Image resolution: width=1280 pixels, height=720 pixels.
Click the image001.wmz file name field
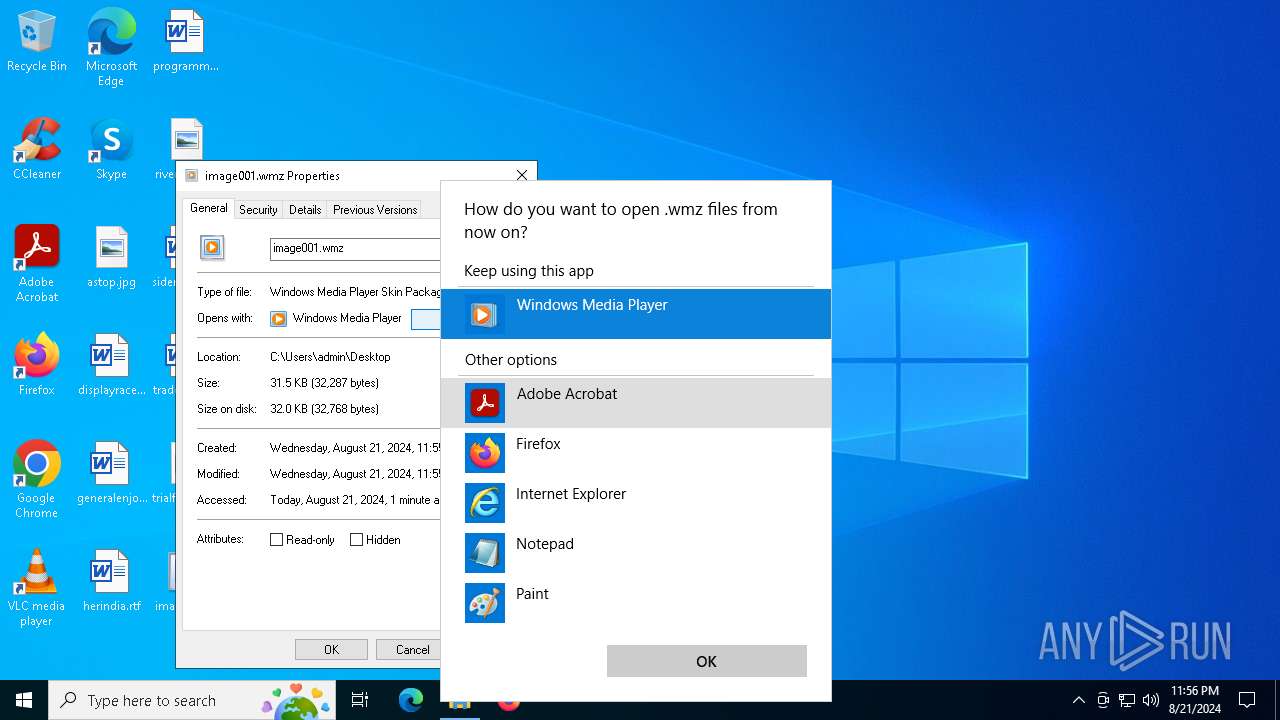(355, 248)
